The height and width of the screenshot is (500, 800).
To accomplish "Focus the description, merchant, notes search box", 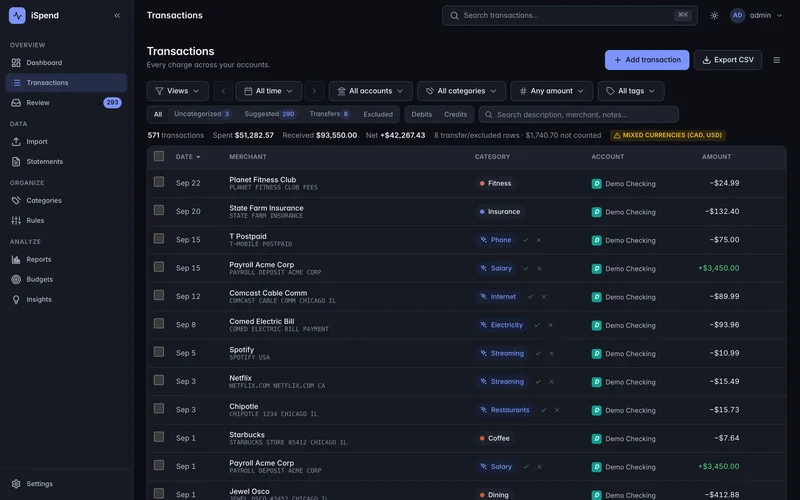I will pos(579,114).
